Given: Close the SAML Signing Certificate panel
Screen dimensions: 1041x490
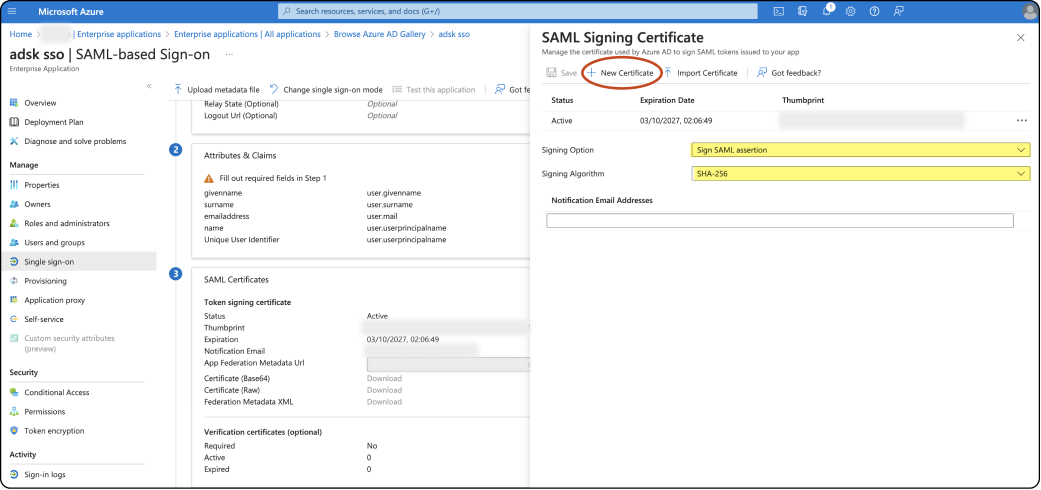Looking at the screenshot, I should 1020,38.
